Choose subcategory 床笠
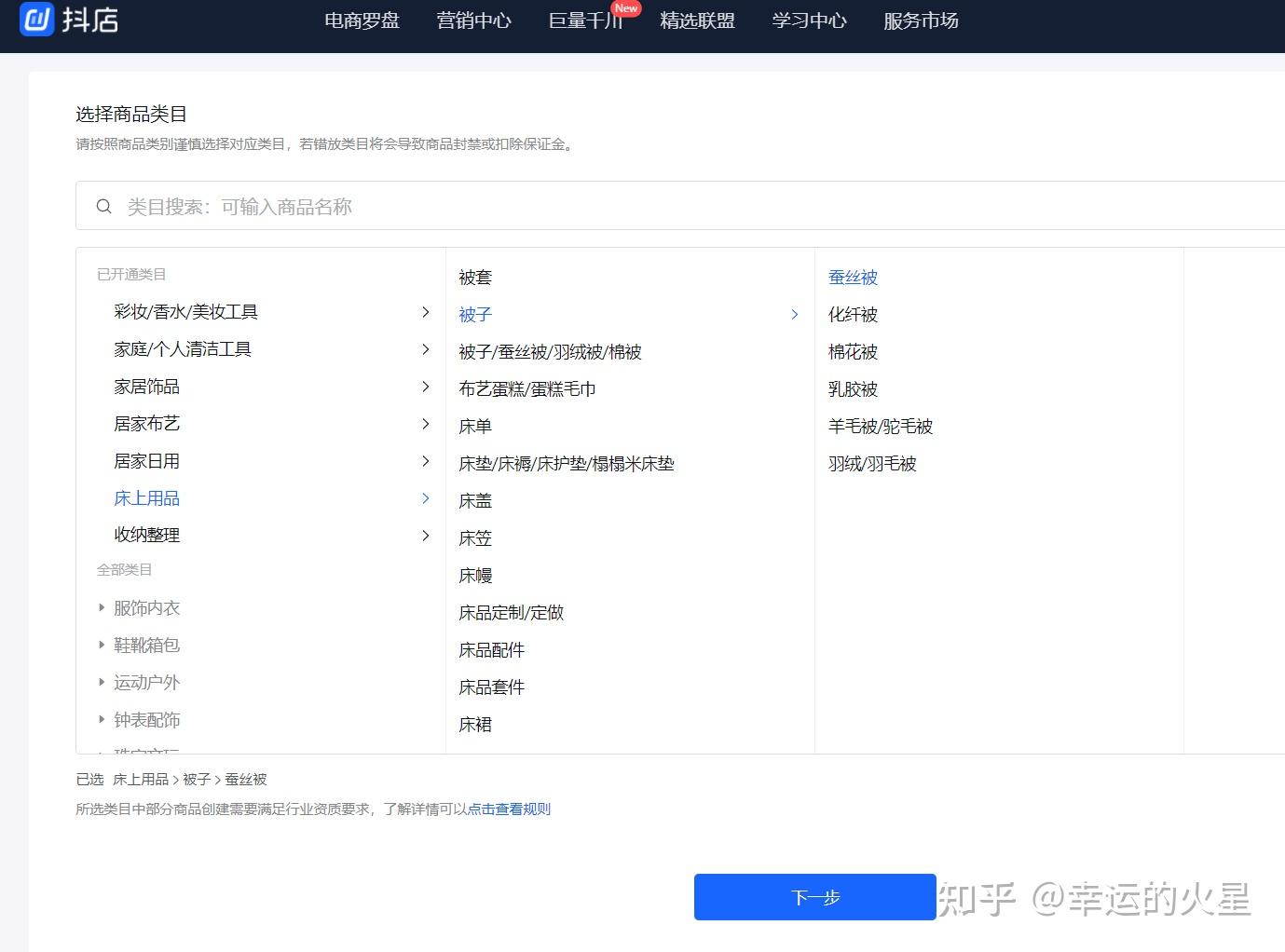 pyautogui.click(x=475, y=538)
